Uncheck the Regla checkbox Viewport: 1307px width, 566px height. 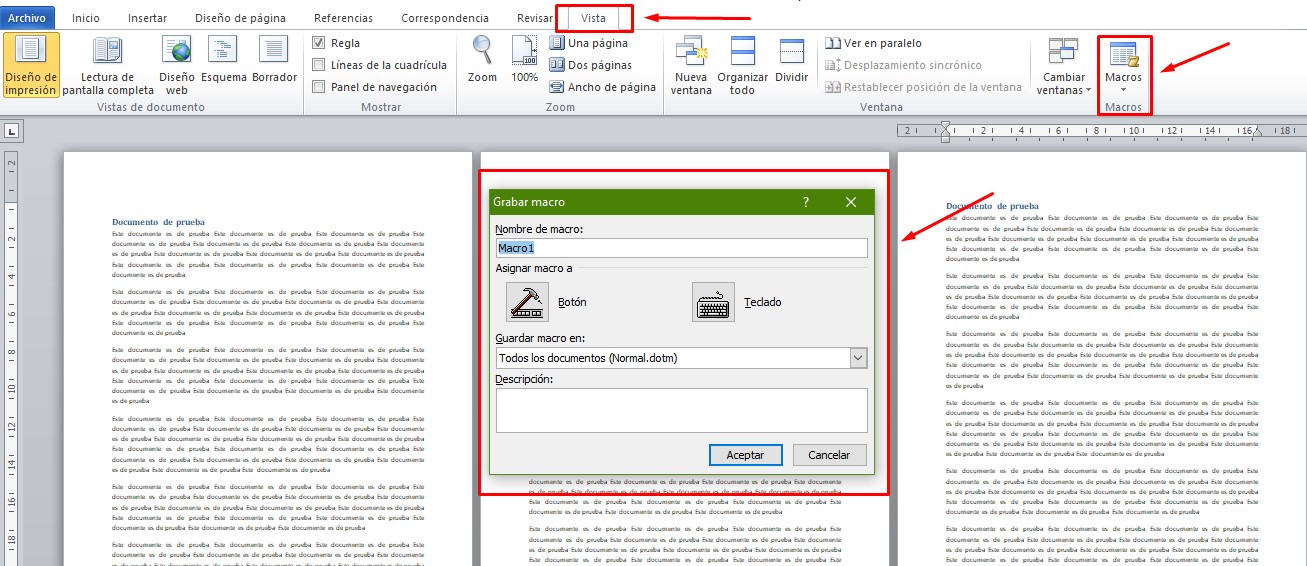pos(318,43)
